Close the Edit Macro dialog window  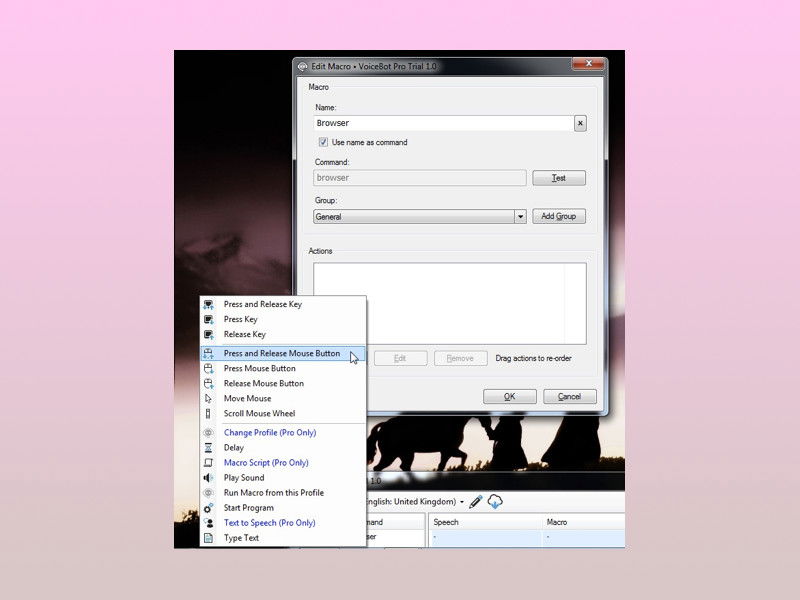point(588,63)
